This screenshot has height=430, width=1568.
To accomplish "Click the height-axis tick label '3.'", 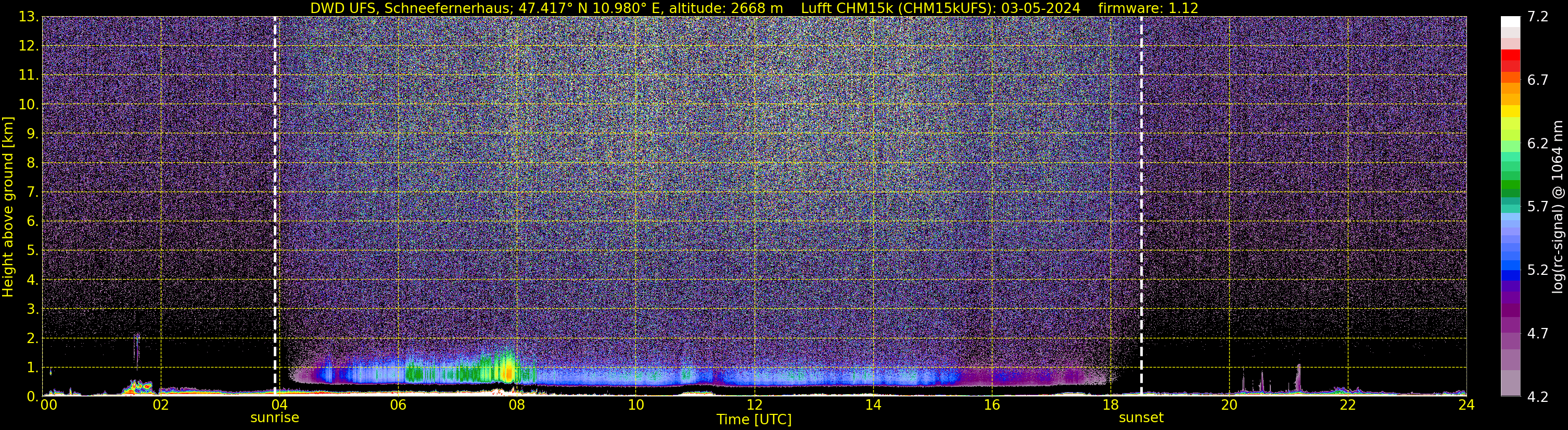I will coord(32,309).
